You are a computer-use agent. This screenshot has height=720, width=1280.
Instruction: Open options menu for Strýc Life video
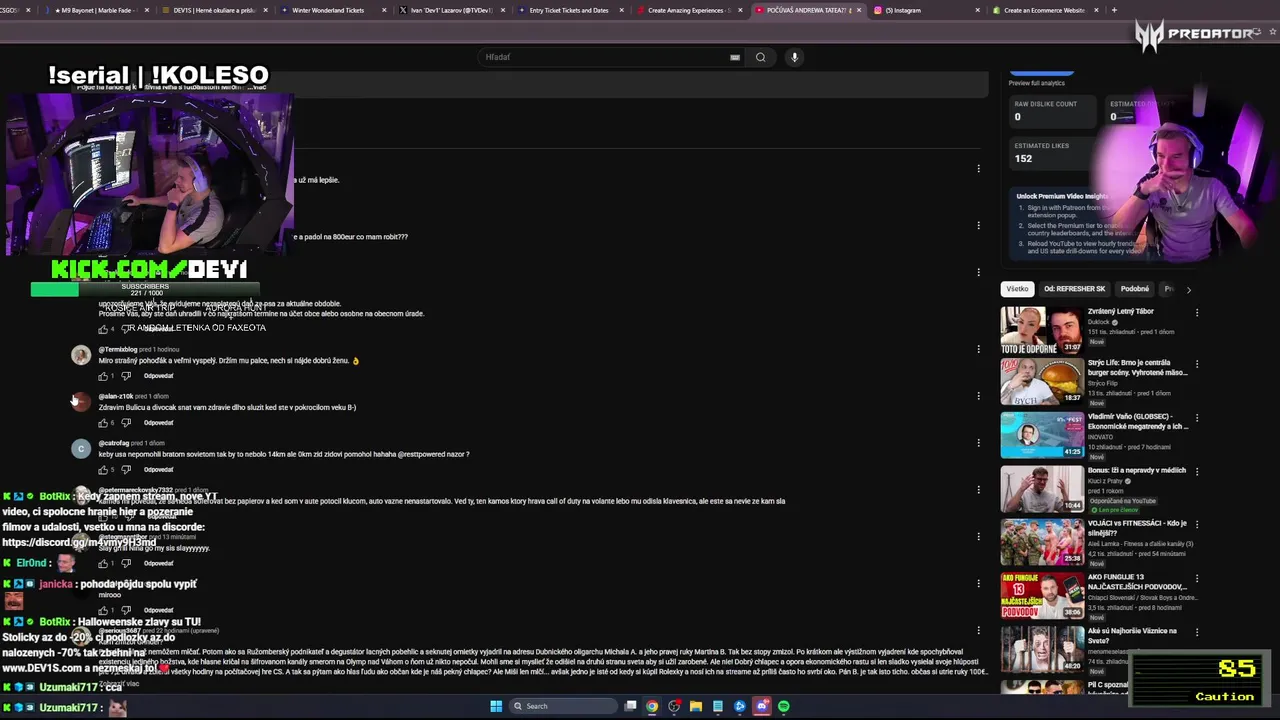1196,365
